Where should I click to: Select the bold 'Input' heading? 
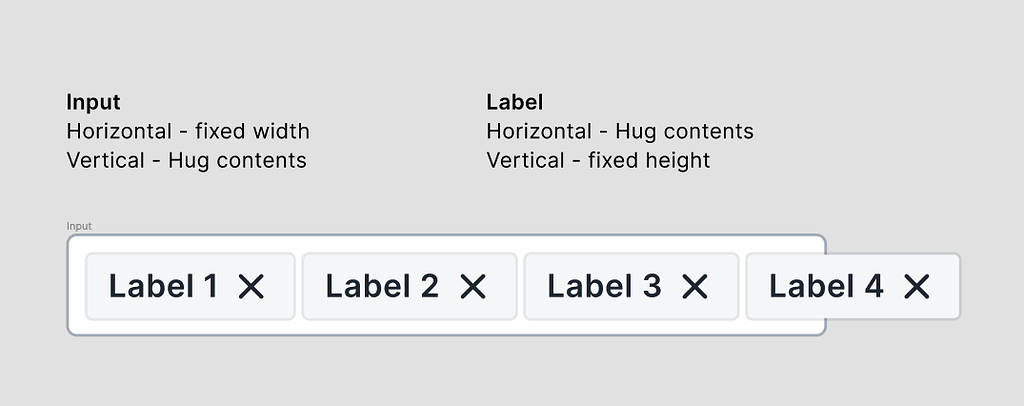coord(93,102)
